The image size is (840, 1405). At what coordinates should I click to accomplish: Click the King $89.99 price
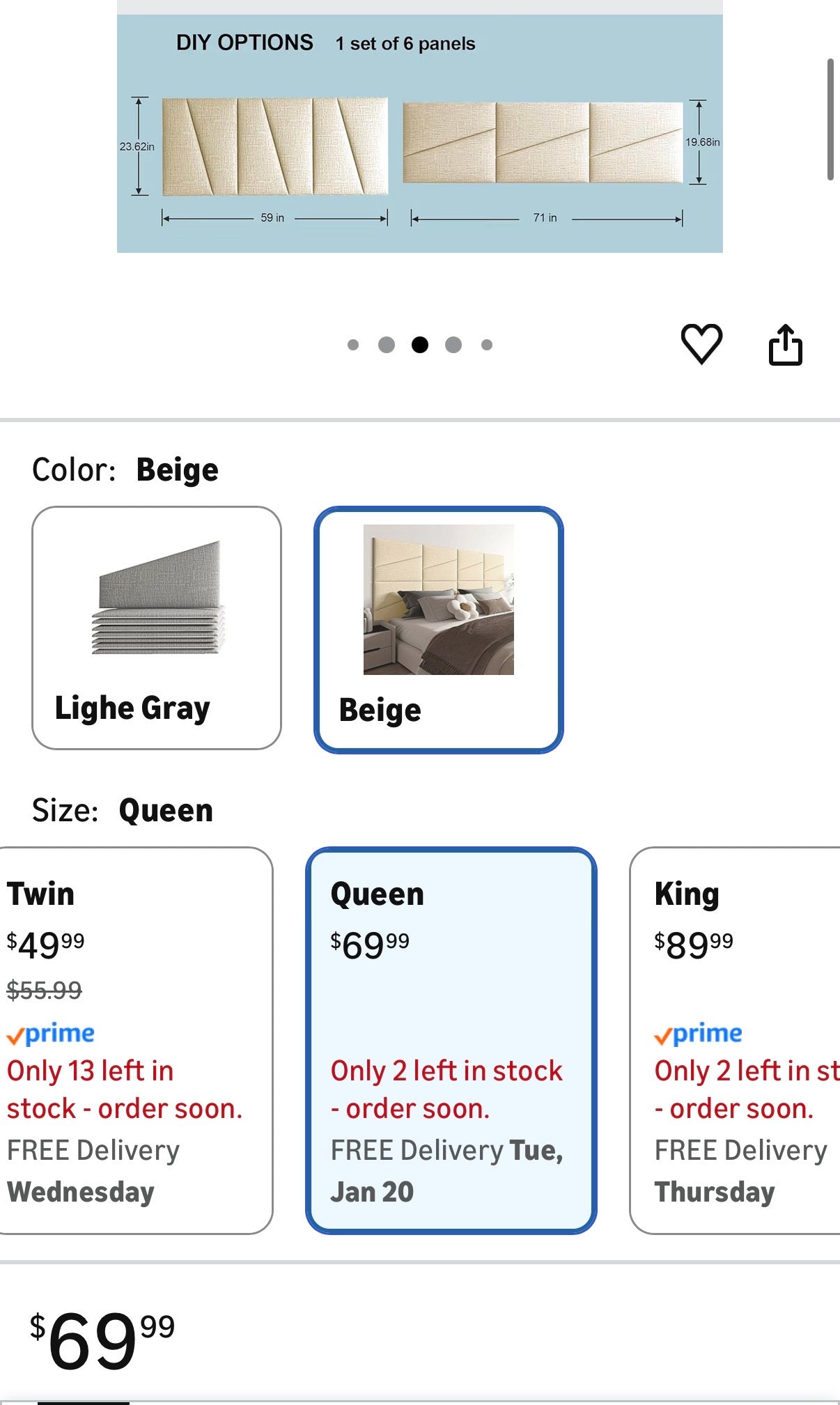point(694,945)
